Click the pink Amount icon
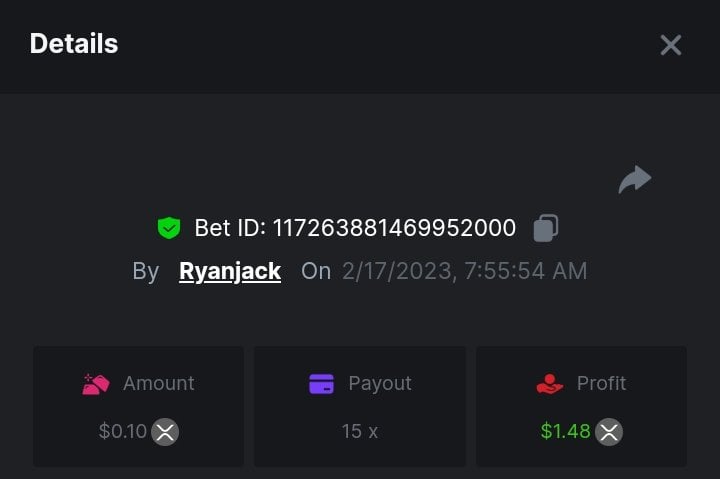The width and height of the screenshot is (720, 479). tap(96, 383)
